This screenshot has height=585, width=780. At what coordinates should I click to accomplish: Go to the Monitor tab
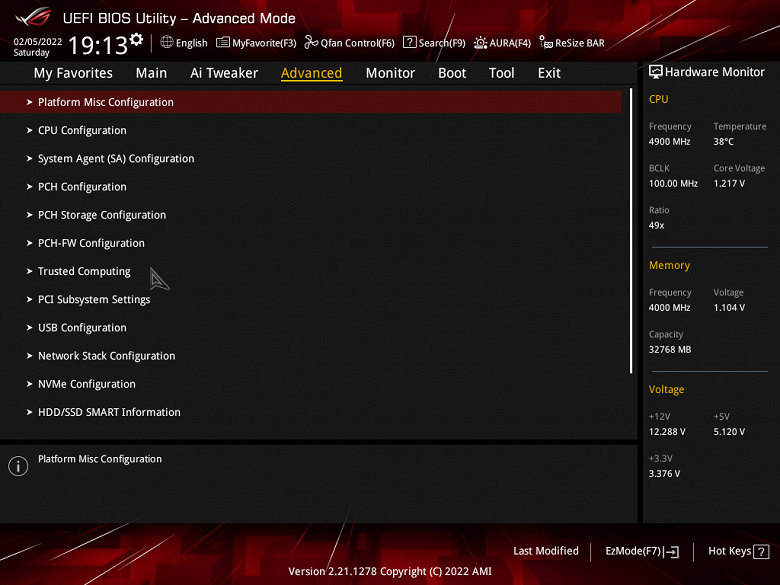click(390, 73)
